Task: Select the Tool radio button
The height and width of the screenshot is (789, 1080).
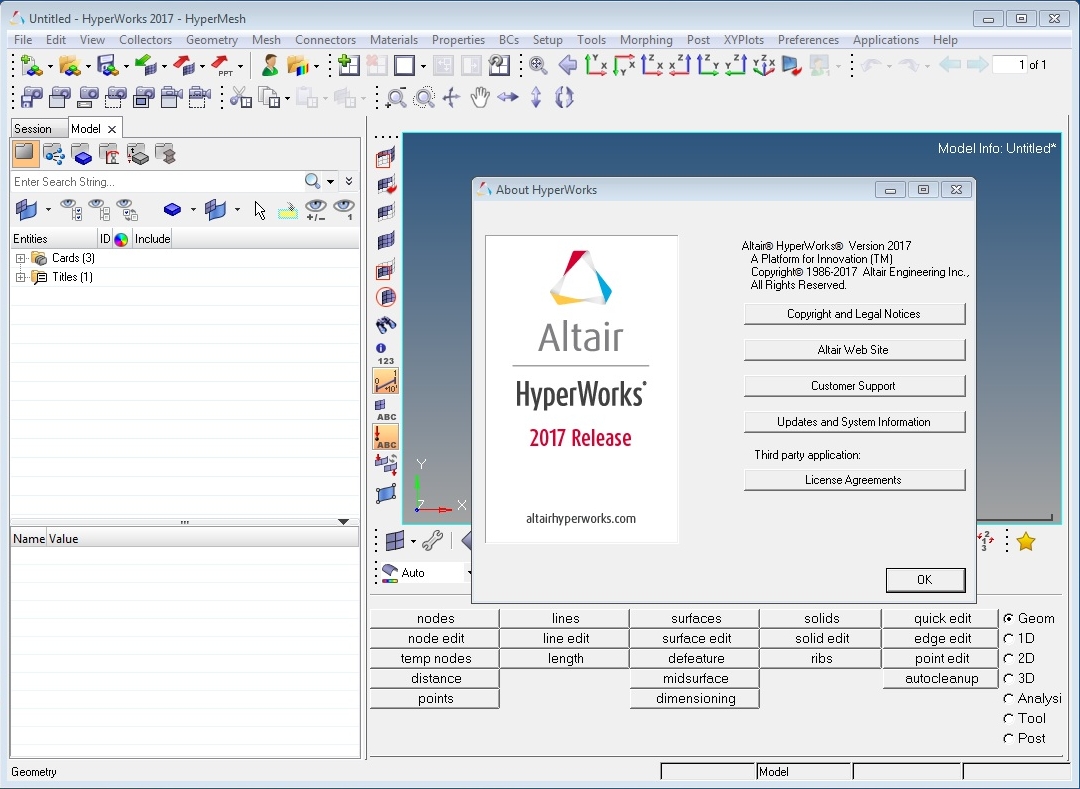Action: [x=1008, y=718]
